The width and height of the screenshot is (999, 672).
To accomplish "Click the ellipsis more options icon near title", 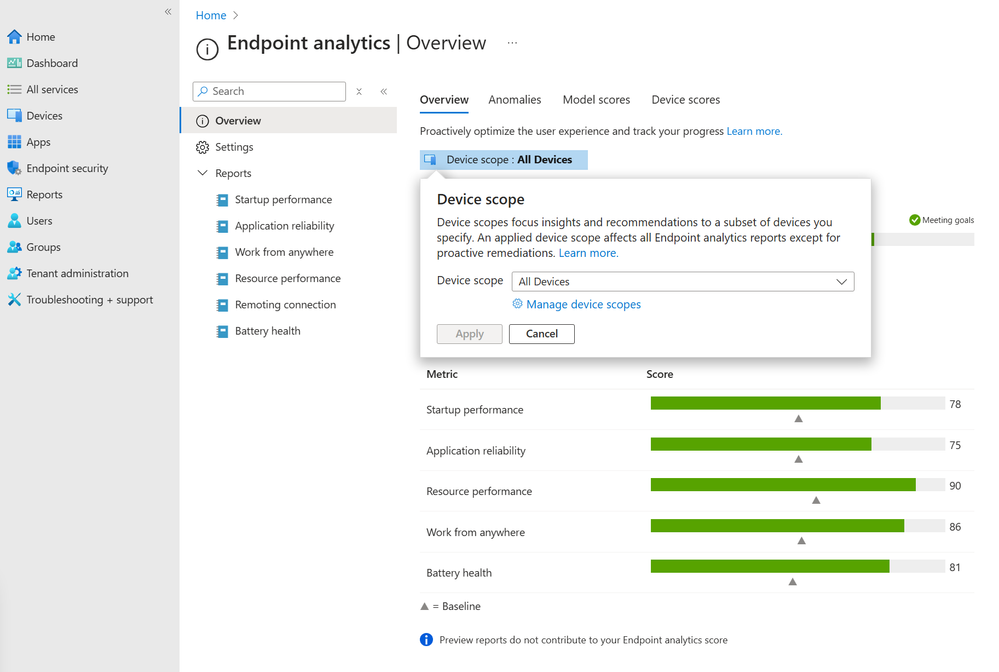I will click(x=512, y=43).
